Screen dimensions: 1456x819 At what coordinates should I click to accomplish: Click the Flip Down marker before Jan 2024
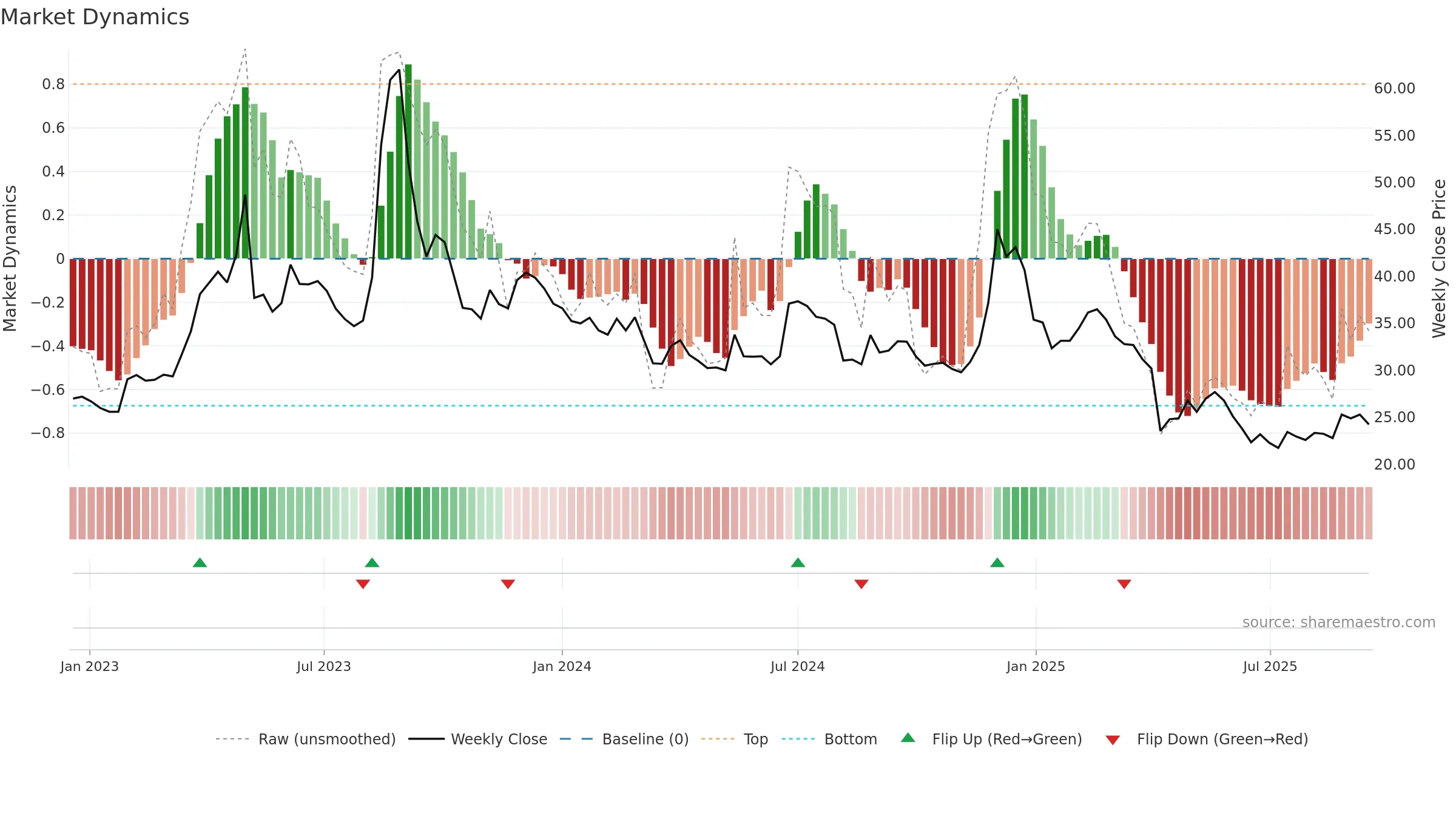pyautogui.click(x=508, y=584)
